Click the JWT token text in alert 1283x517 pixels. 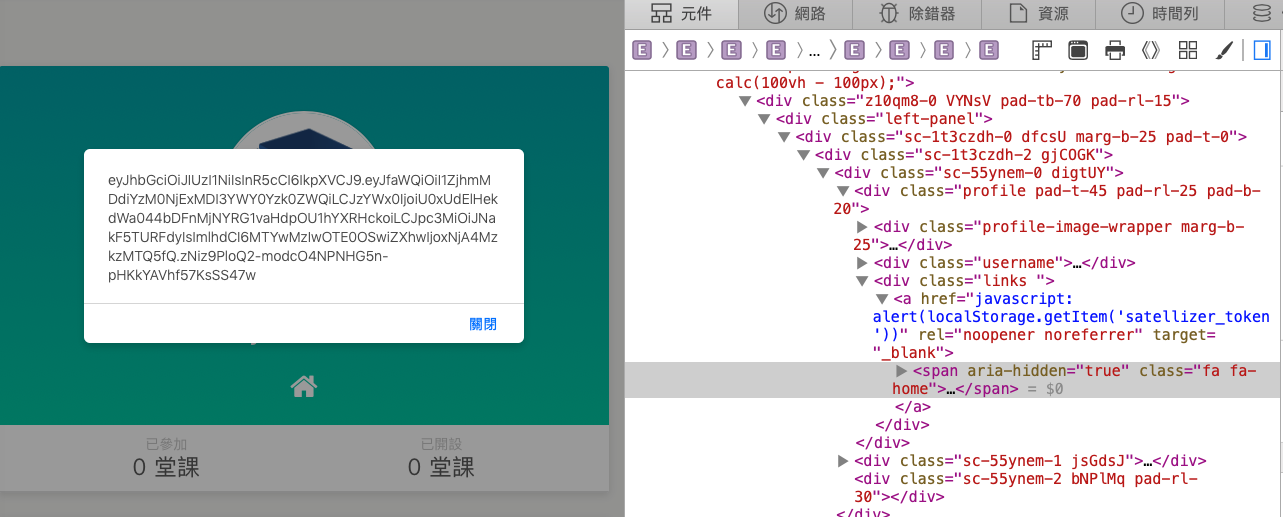pyautogui.click(x=303, y=228)
